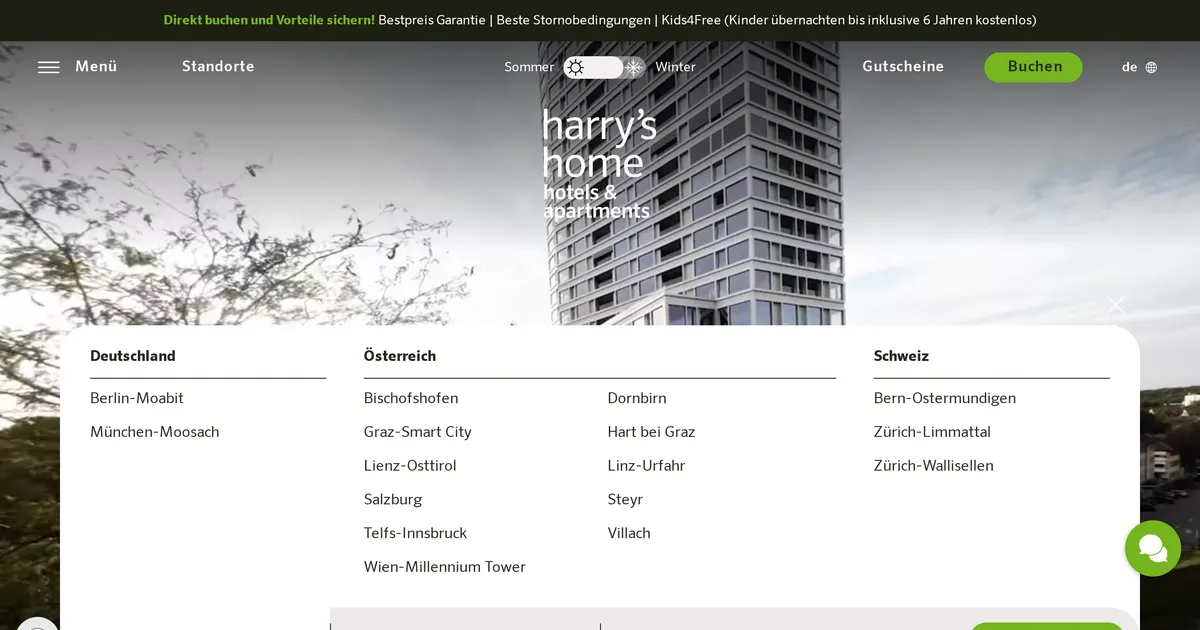Close the locations overlay with the X

click(x=1115, y=304)
